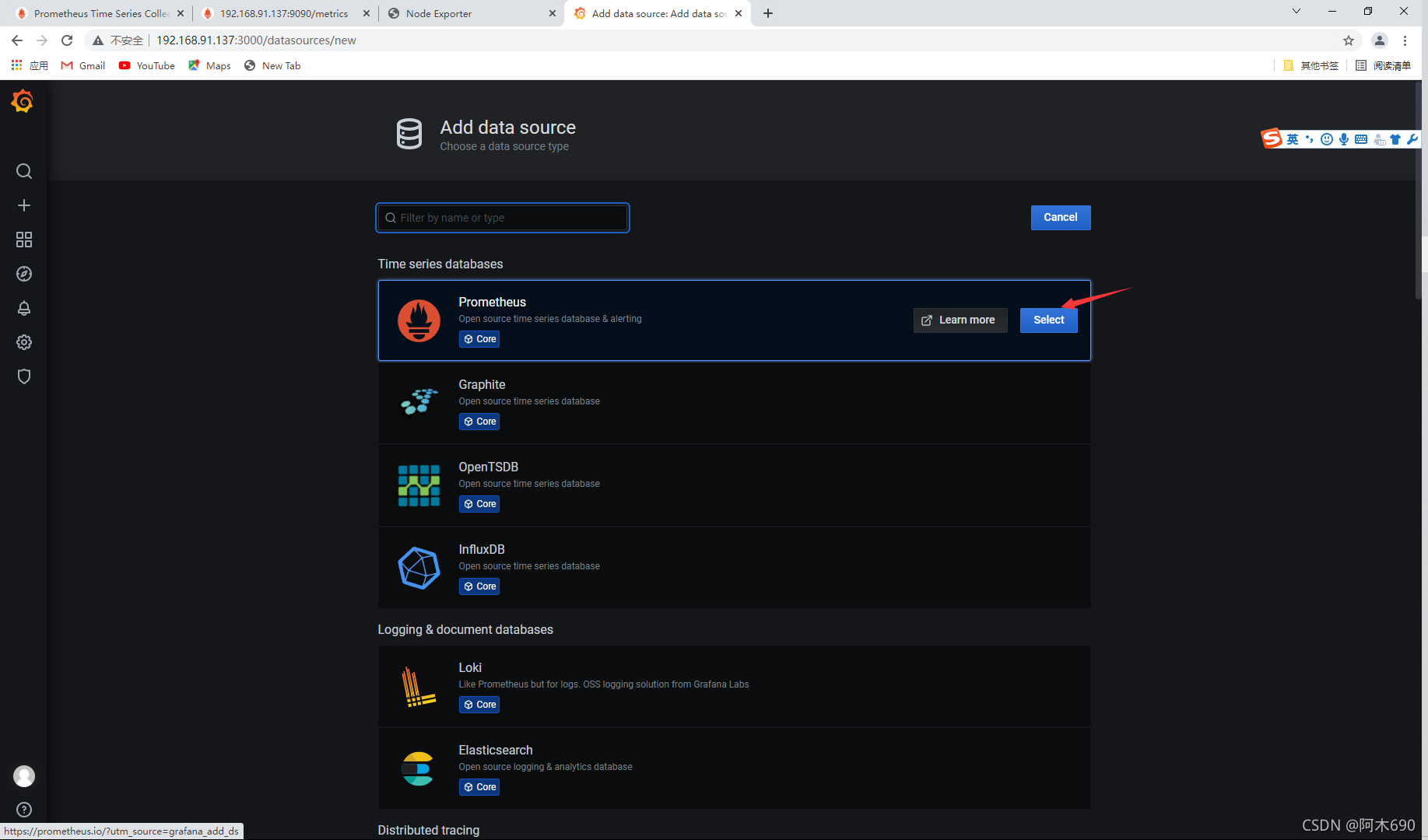This screenshot has width=1428, height=840.
Task: Open Maps bookmark
Action: [209, 65]
